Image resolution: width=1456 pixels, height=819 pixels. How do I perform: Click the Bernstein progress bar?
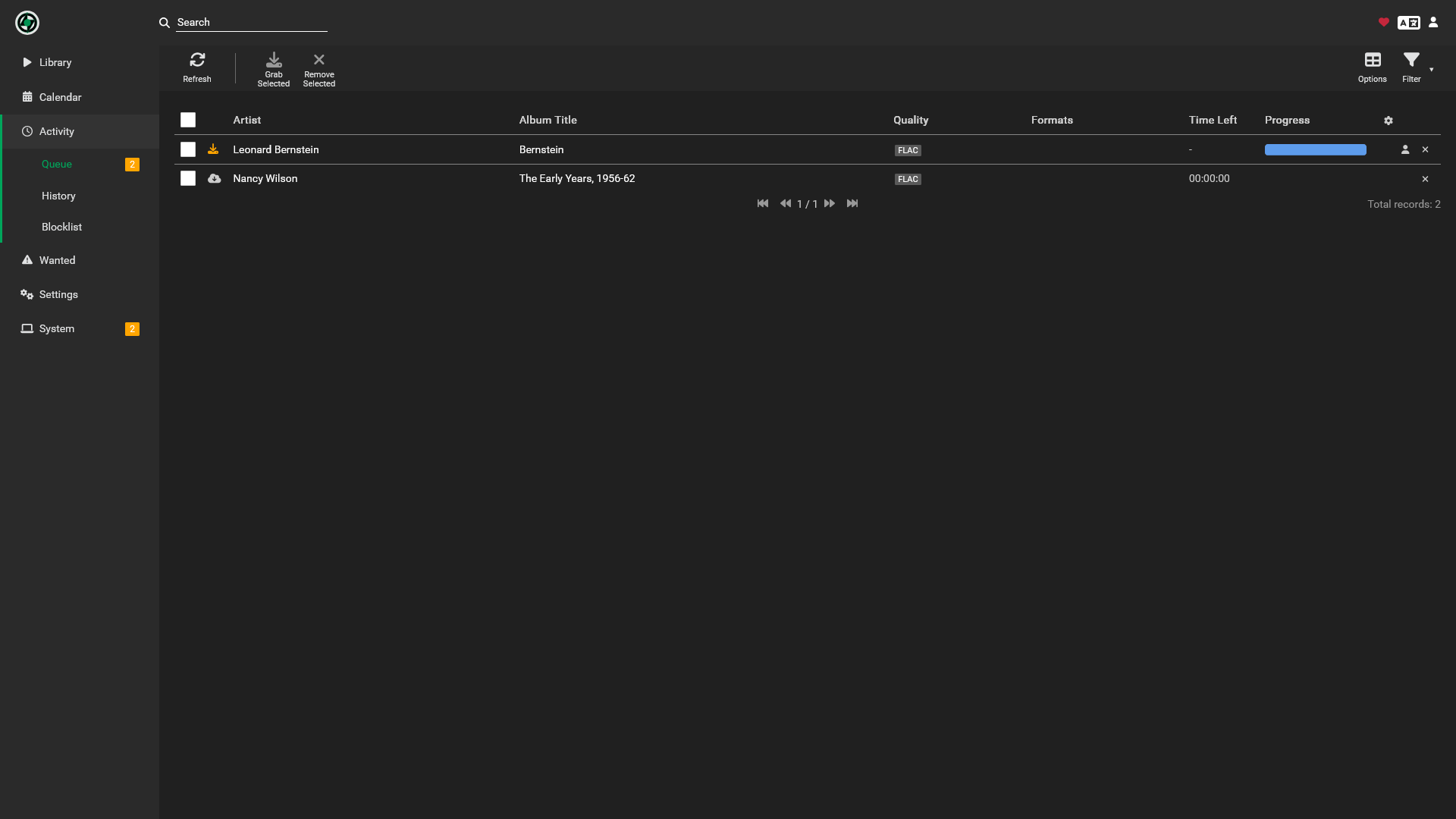pos(1316,150)
